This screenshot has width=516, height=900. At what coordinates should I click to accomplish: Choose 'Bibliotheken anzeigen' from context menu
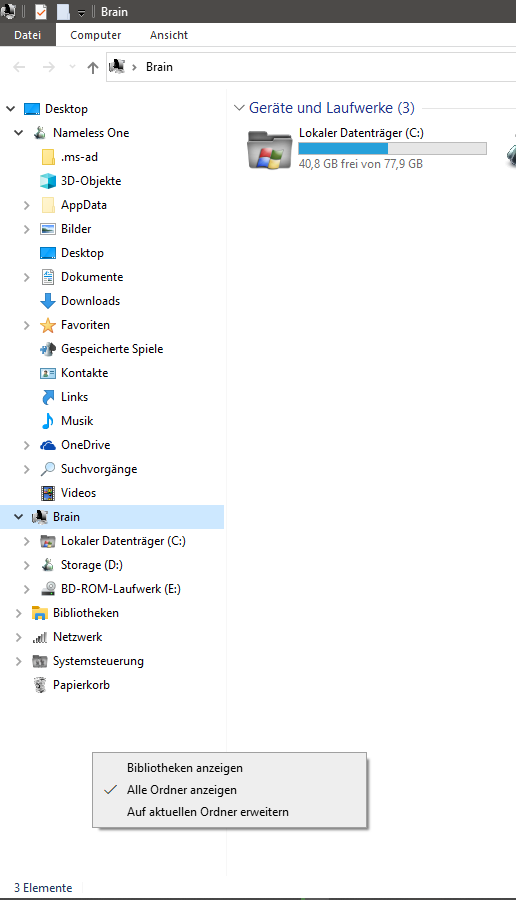click(229, 767)
